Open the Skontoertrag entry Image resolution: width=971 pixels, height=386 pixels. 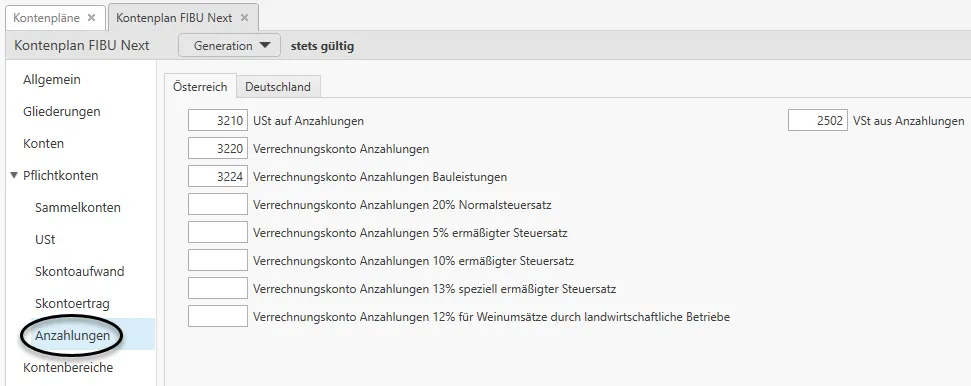pyautogui.click(x=72, y=304)
